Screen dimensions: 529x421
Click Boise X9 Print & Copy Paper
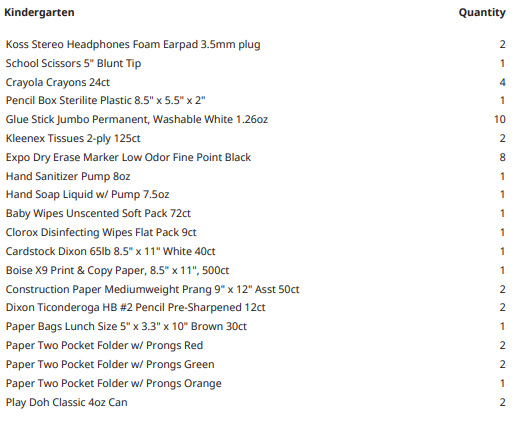click(117, 271)
